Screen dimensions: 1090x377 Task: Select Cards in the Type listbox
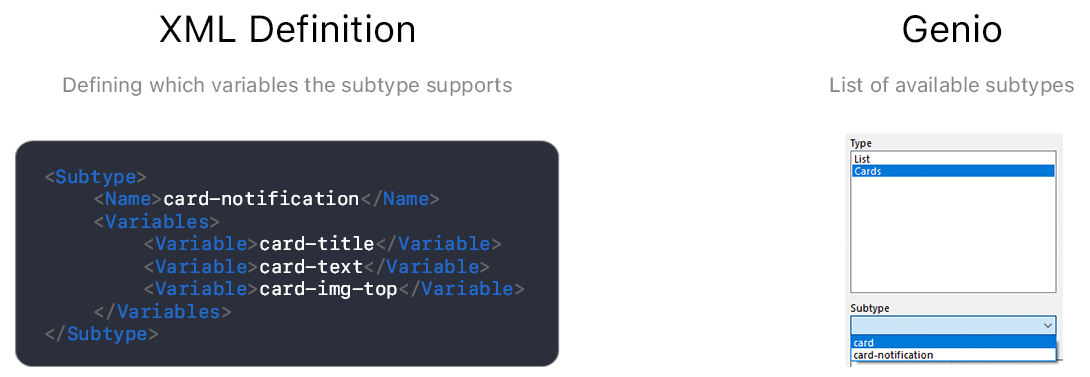[952, 171]
